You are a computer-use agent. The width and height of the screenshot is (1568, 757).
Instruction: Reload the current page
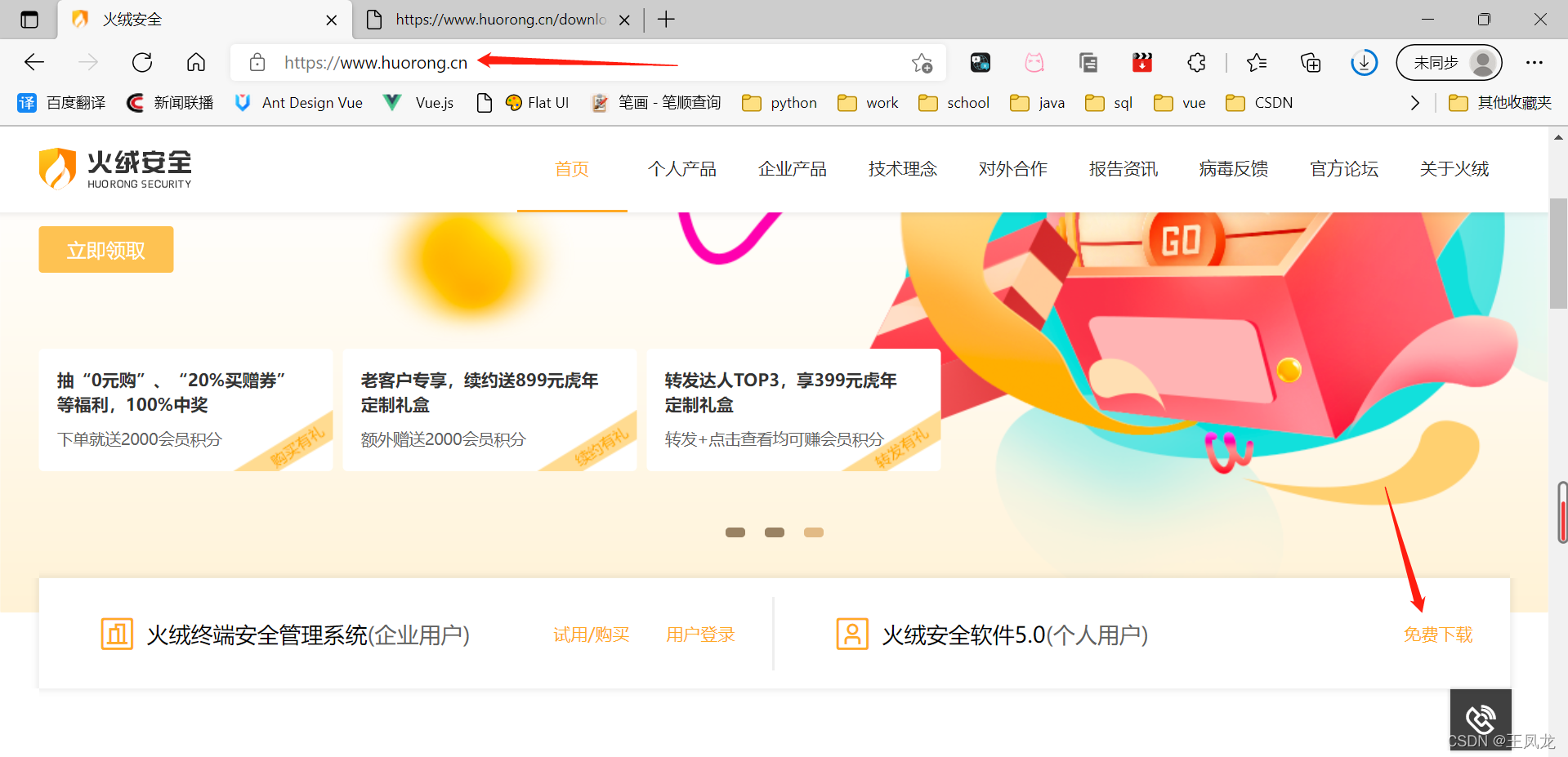click(x=142, y=62)
